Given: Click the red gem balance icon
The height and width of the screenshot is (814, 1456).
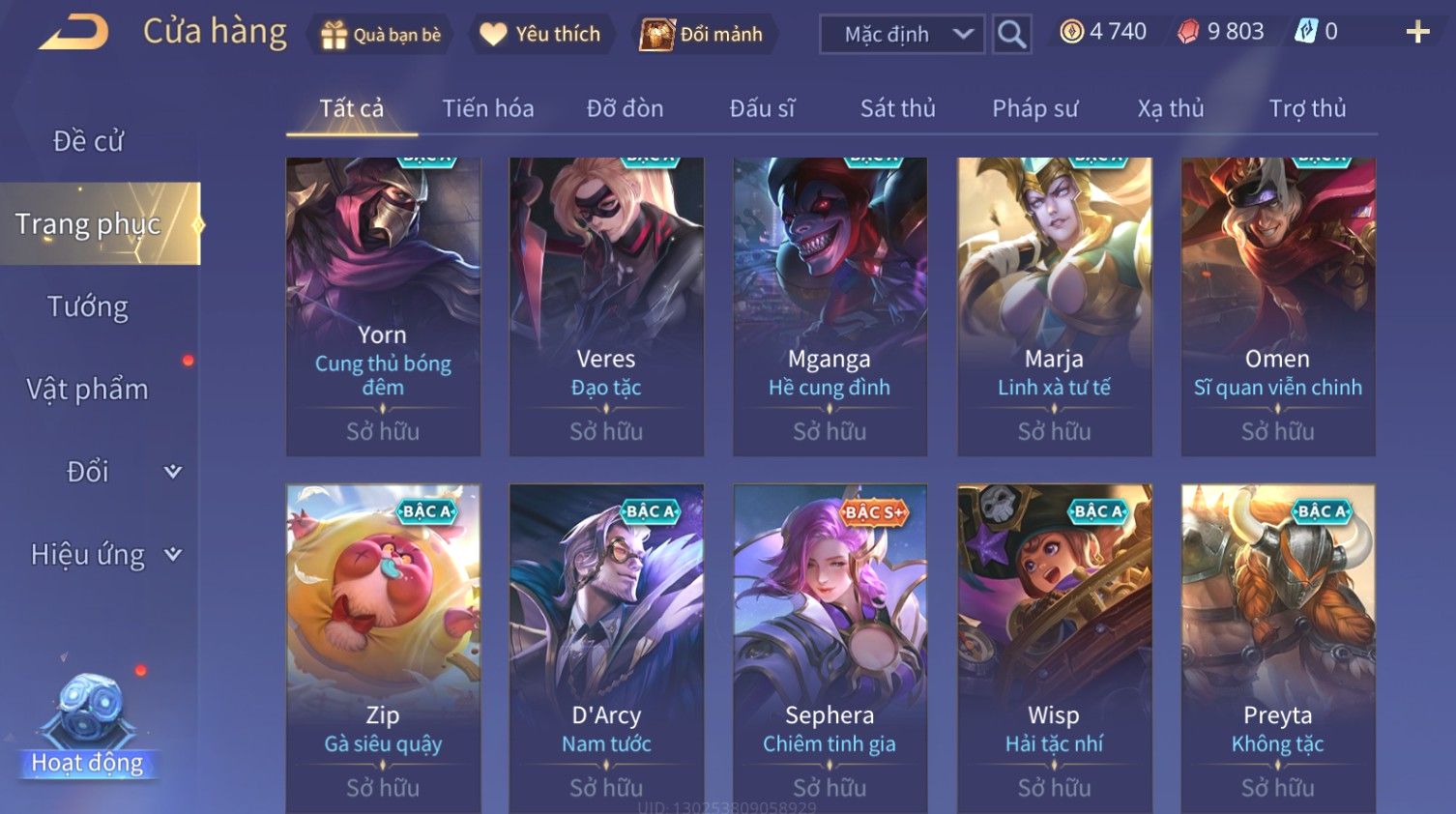Looking at the screenshot, I should point(1187,32).
